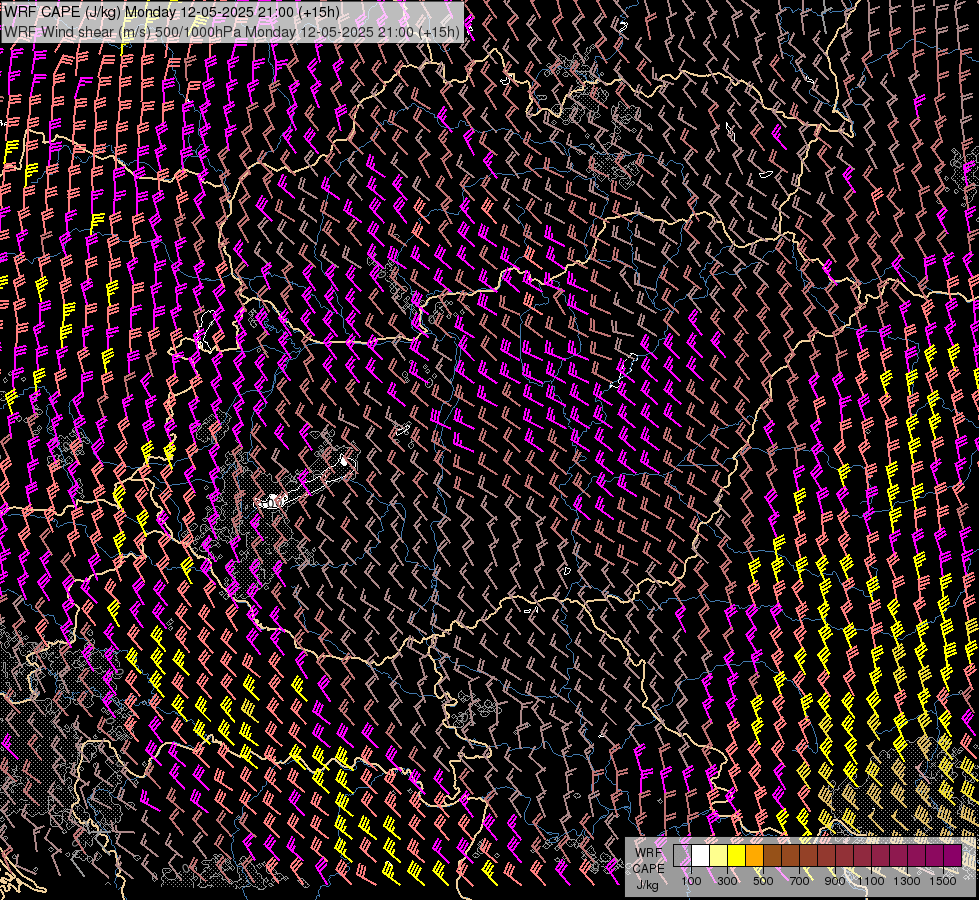Image resolution: width=979 pixels, height=900 pixels.
Task: Select the bright yellow CAPE legend swatch
Action: coord(737,855)
